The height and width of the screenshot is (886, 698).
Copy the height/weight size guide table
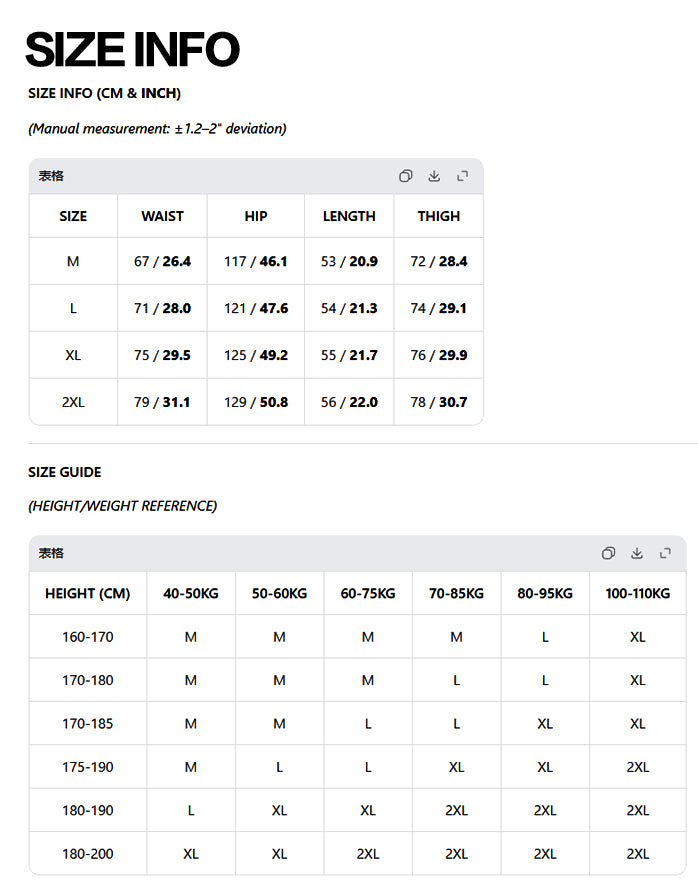tap(608, 553)
